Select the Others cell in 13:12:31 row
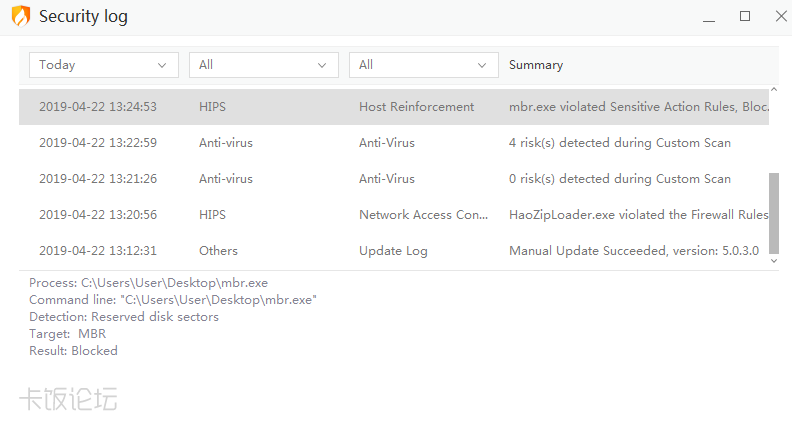The image size is (792, 422). point(218,251)
